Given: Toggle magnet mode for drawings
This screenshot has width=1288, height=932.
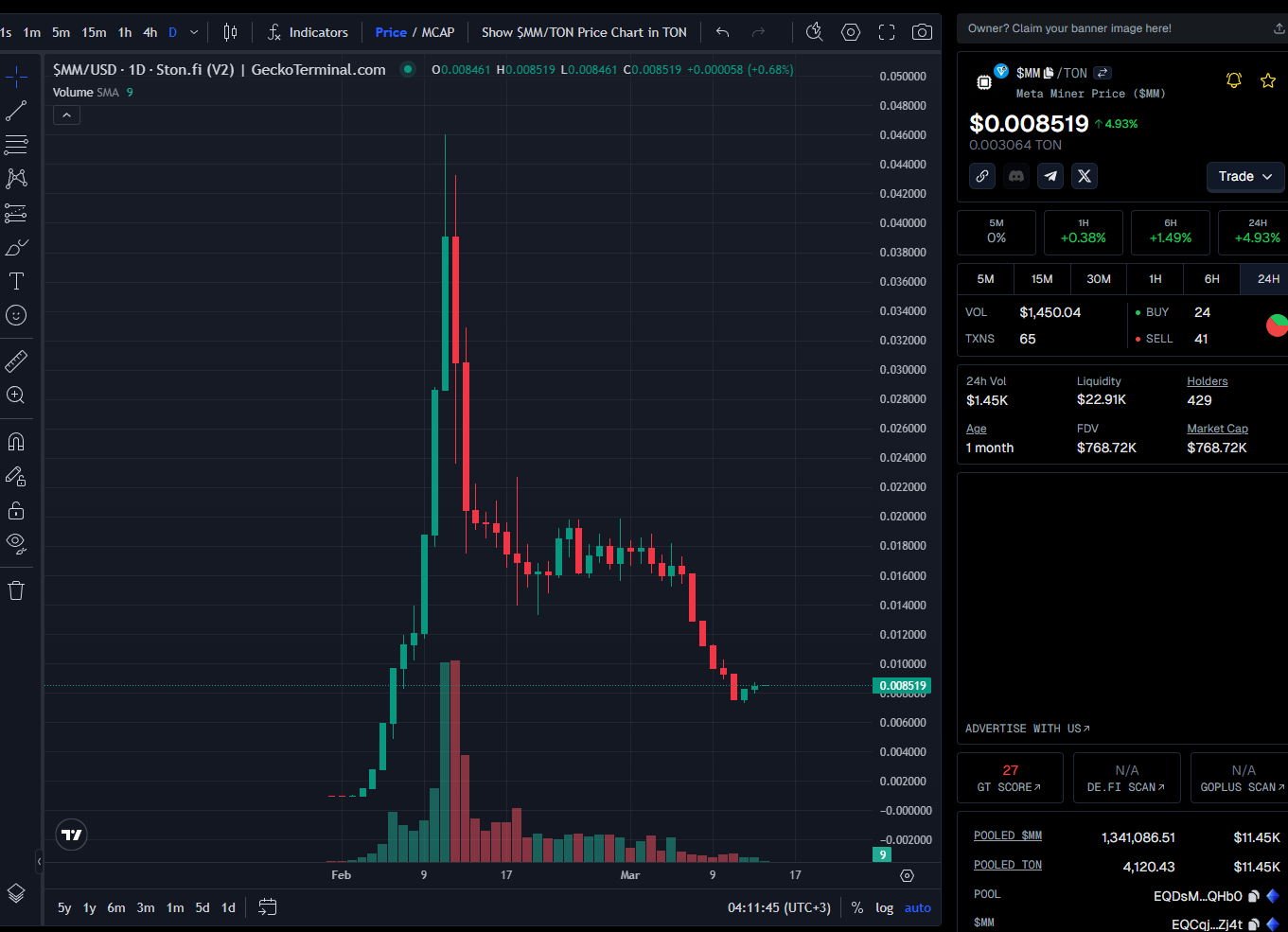Looking at the screenshot, I should click(x=16, y=442).
